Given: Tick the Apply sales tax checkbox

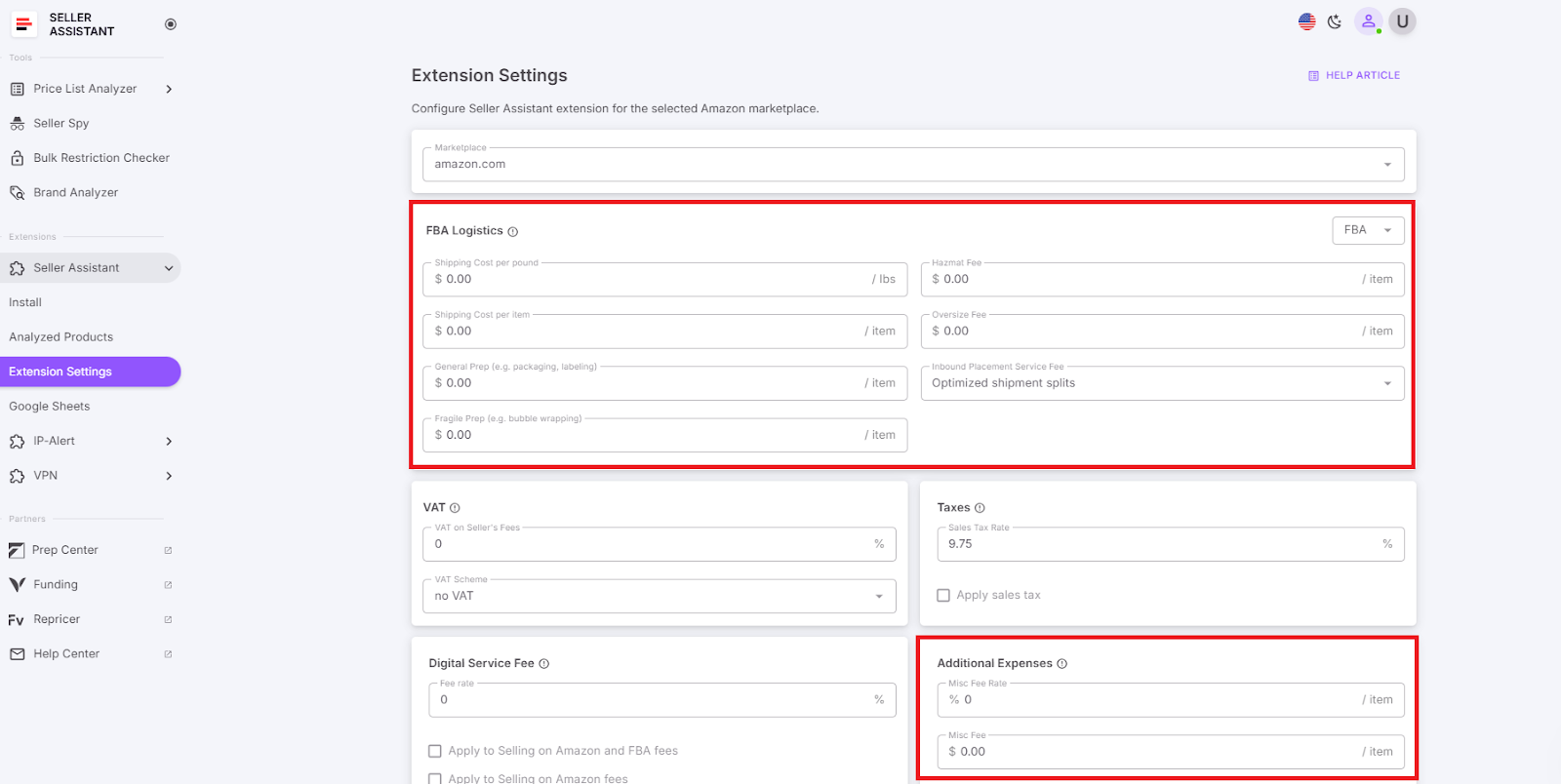Looking at the screenshot, I should (943, 596).
